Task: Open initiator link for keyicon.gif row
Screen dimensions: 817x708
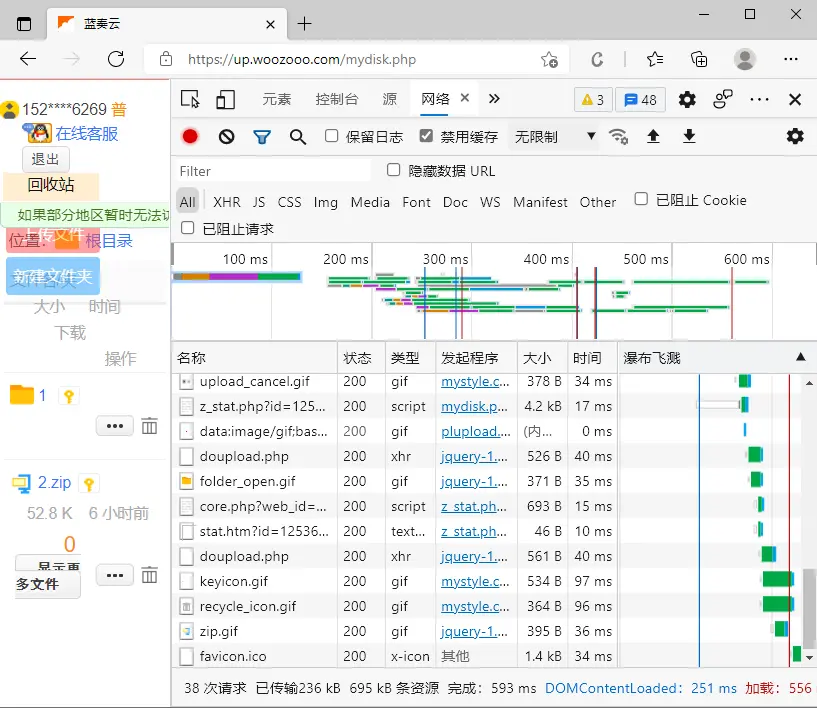Action: point(475,581)
